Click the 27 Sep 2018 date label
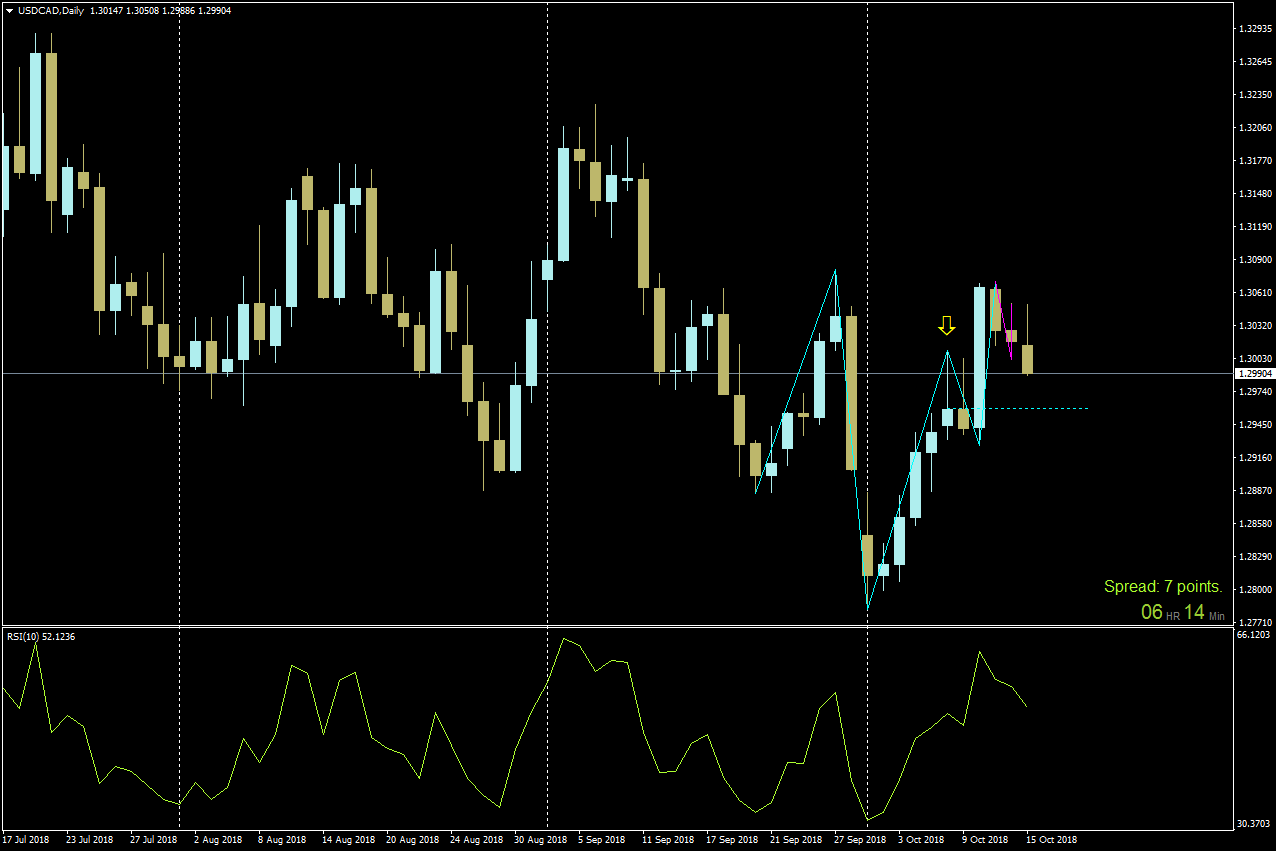 [x=860, y=840]
